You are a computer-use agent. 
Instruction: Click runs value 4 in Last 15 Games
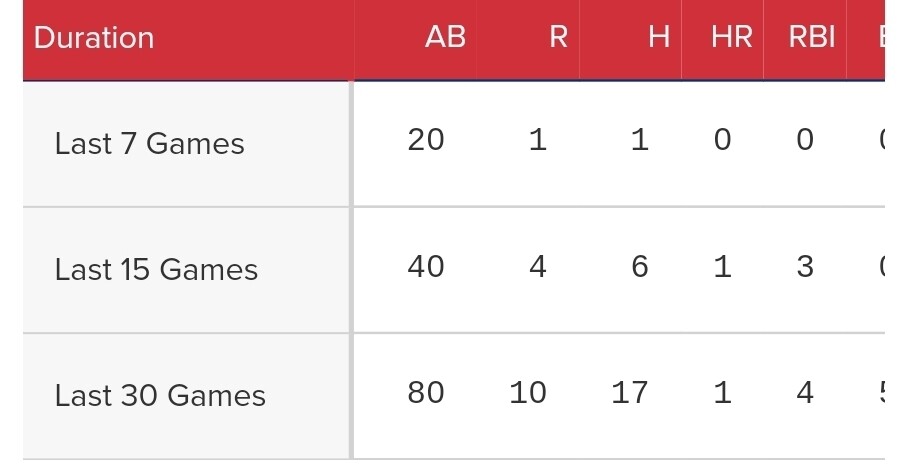point(537,266)
